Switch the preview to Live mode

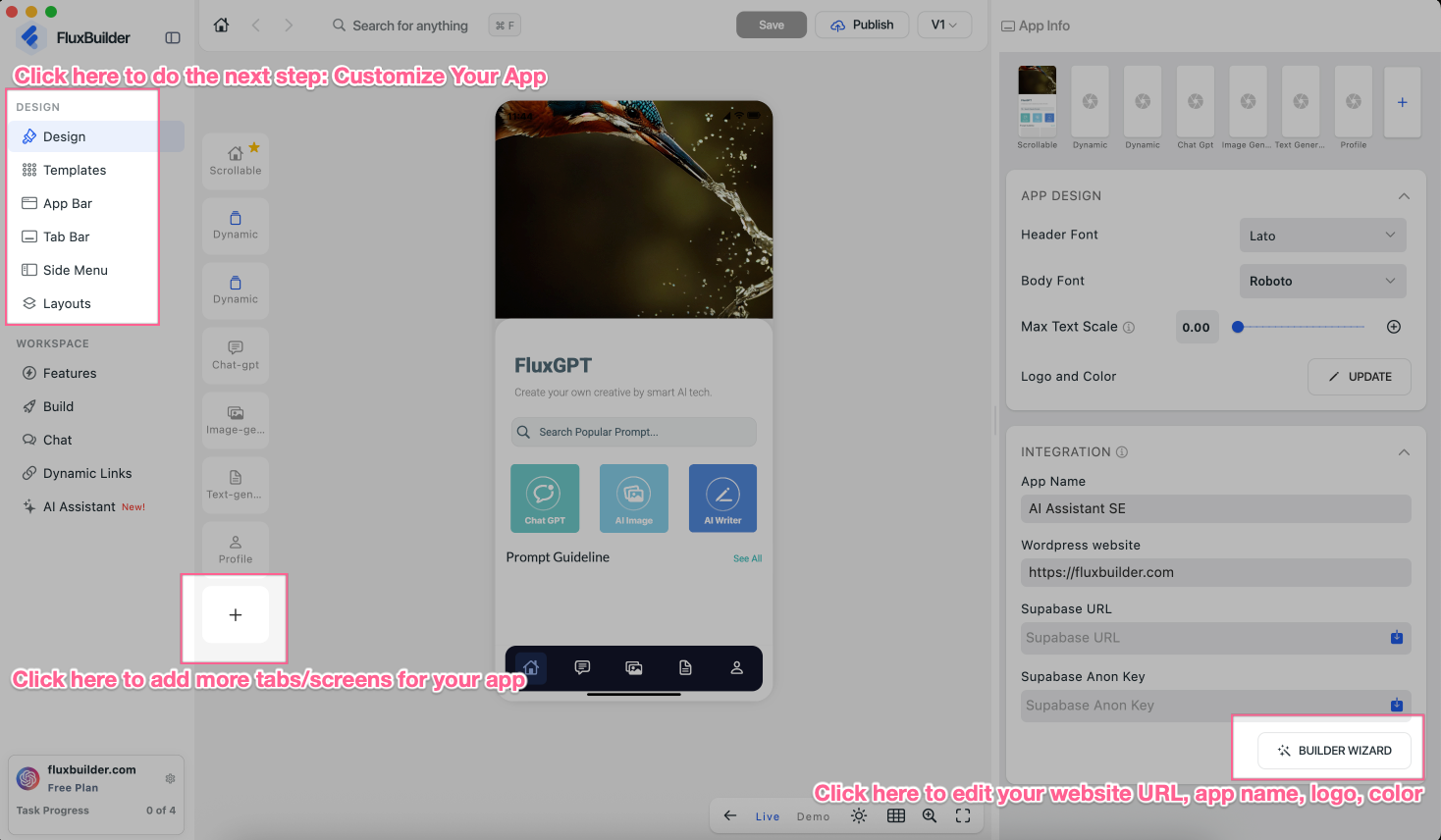(x=768, y=816)
